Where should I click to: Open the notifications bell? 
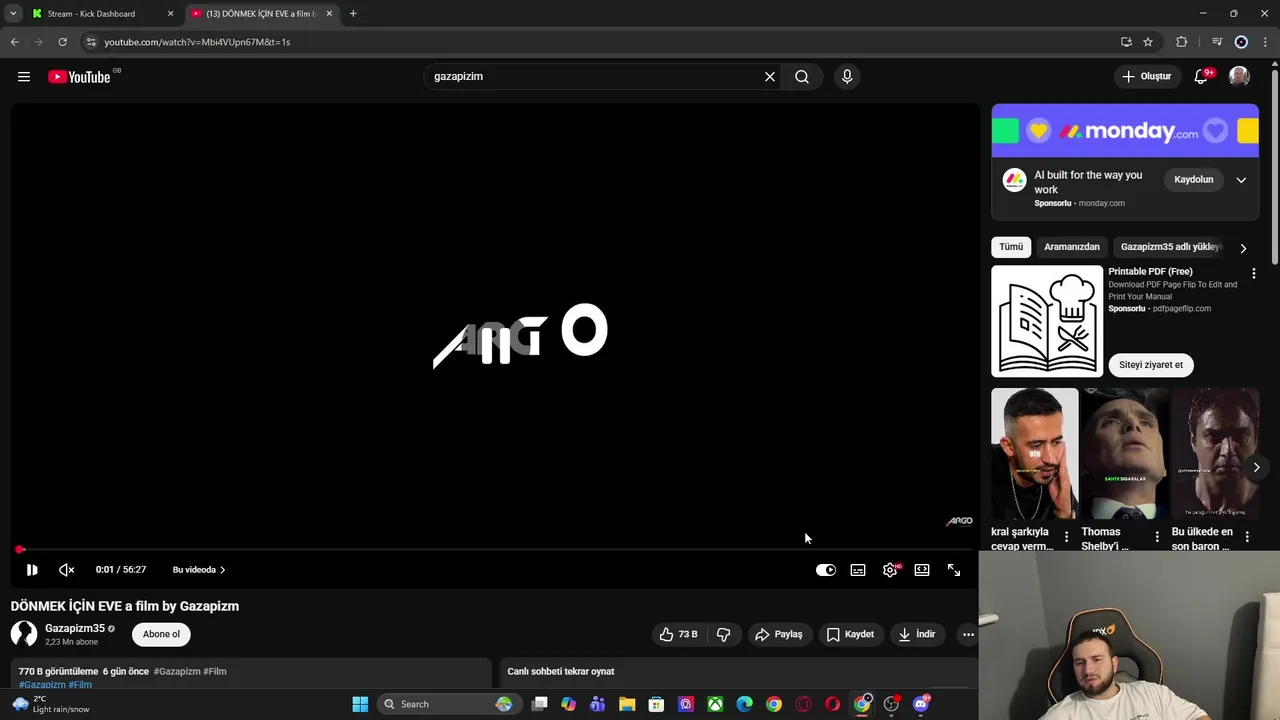tap(1201, 77)
